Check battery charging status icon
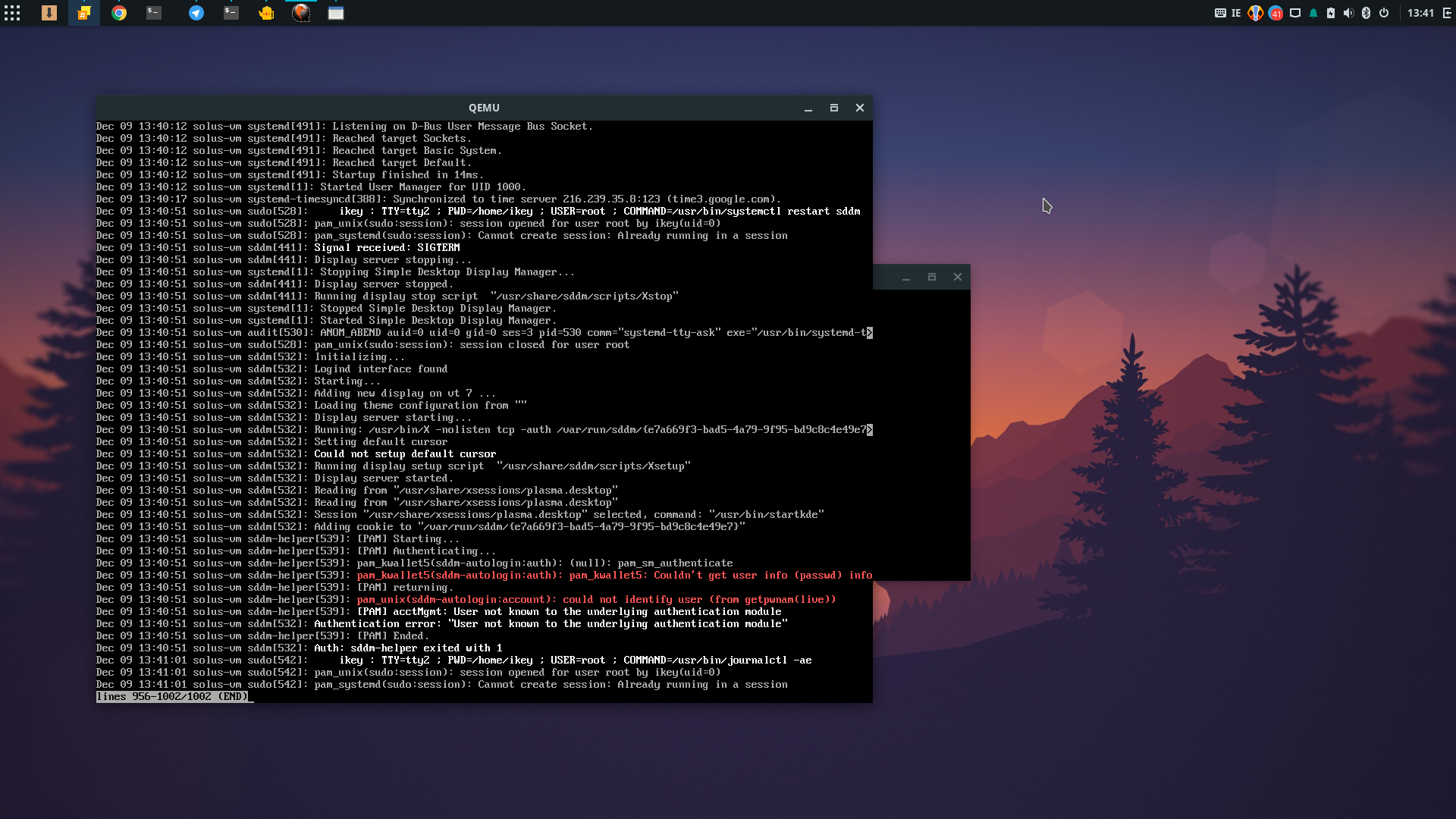The height and width of the screenshot is (819, 1456). (x=1331, y=13)
